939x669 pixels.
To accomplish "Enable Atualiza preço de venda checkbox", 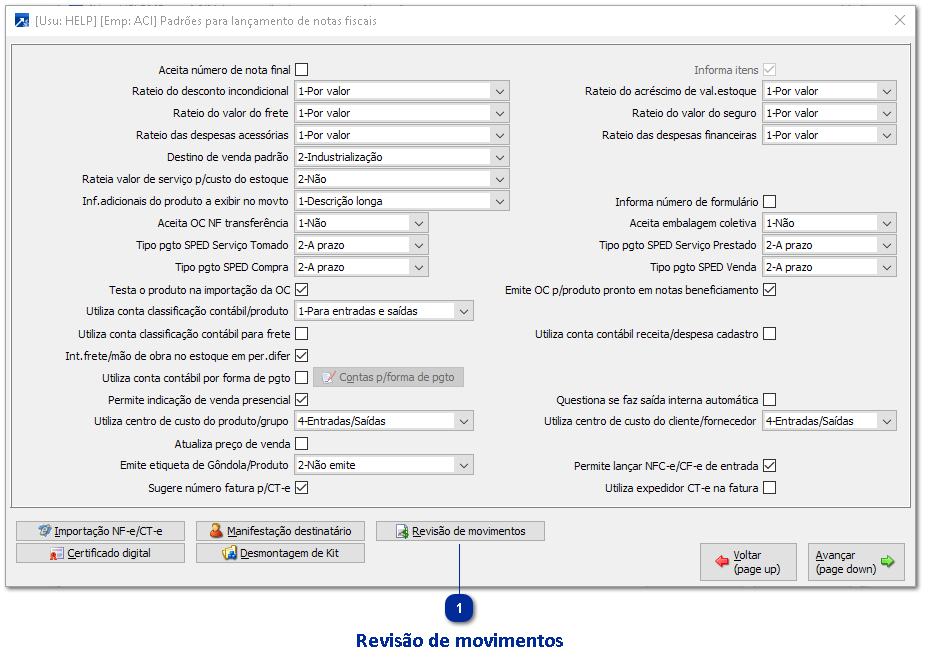I will click(x=302, y=444).
